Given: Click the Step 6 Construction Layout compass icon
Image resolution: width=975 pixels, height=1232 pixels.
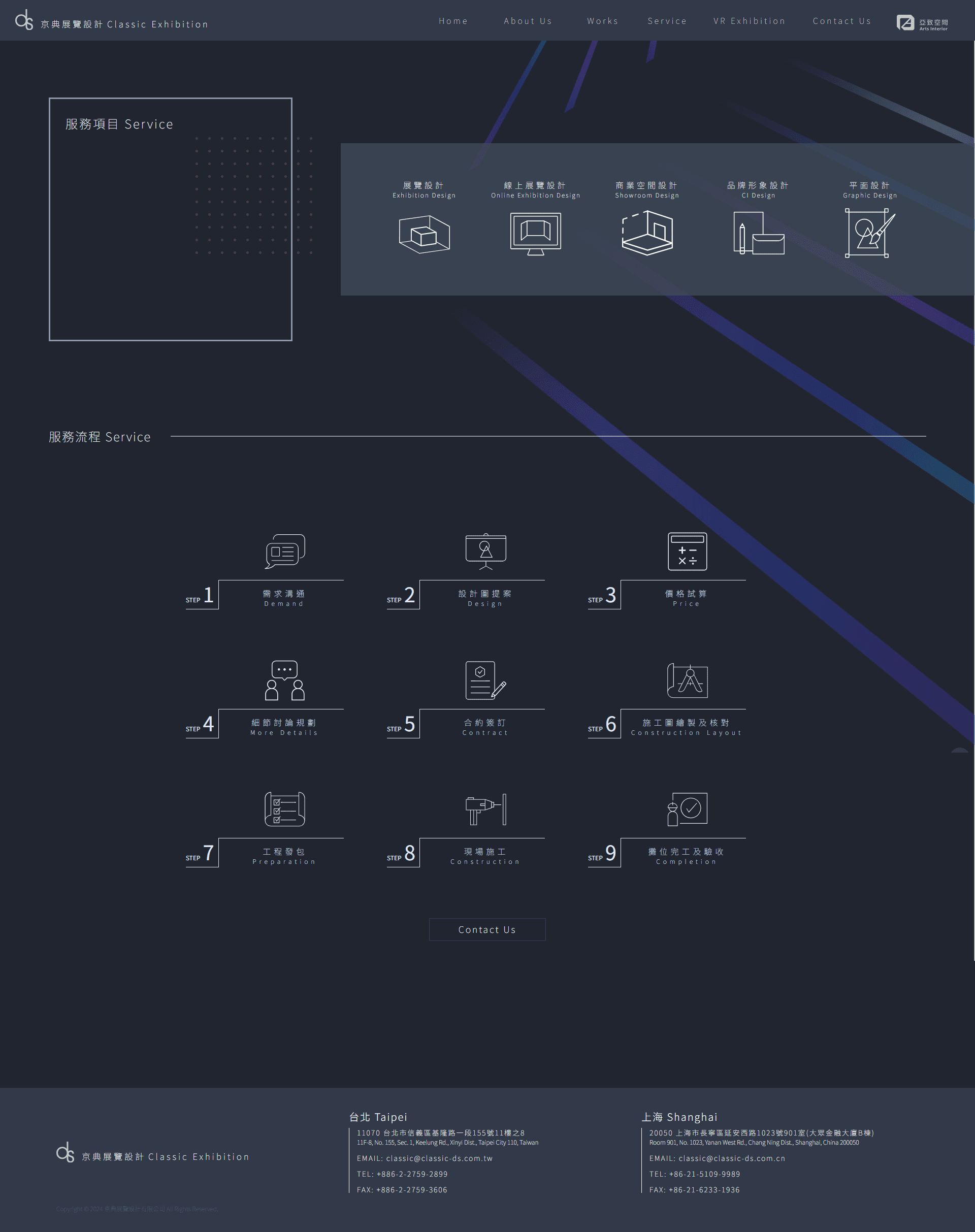Looking at the screenshot, I should [687, 680].
